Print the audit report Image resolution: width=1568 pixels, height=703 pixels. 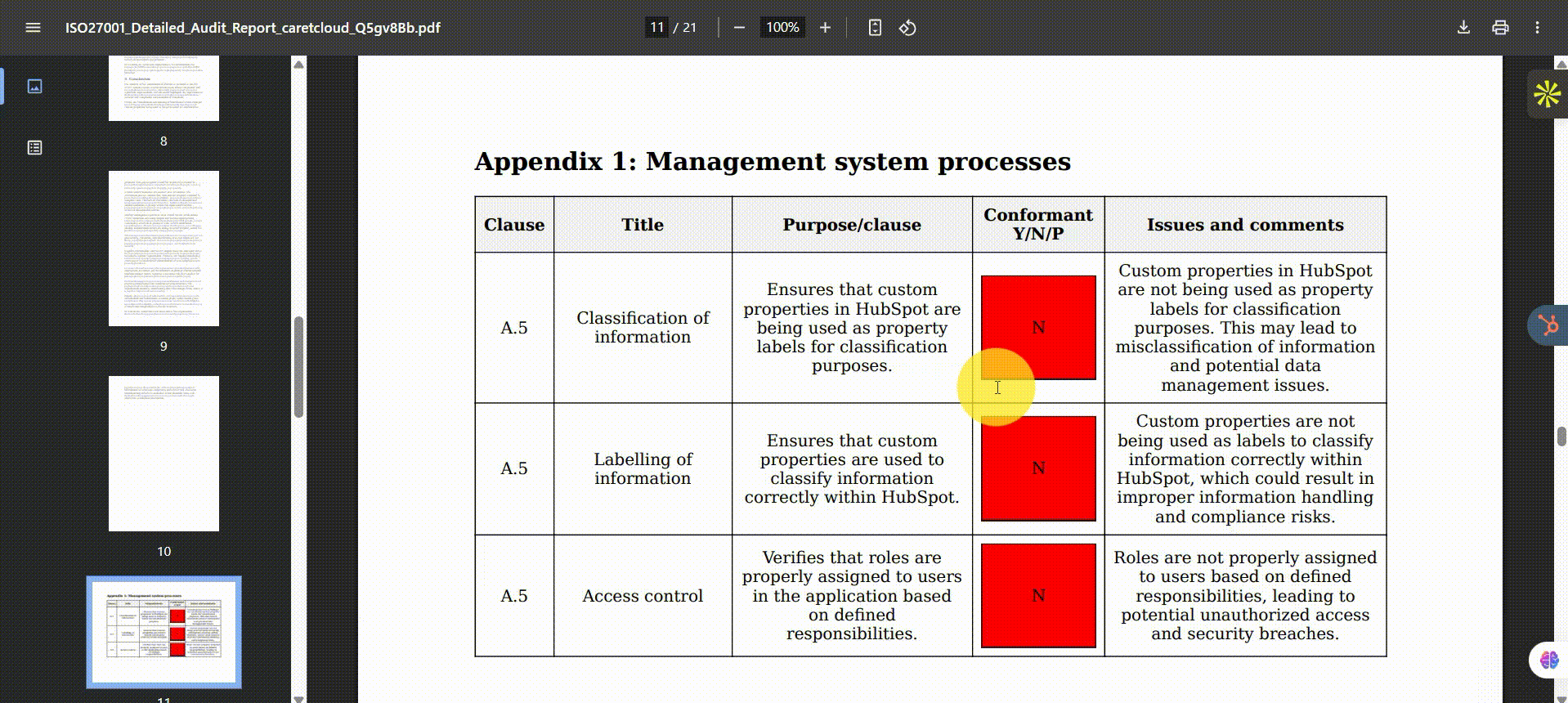click(1500, 28)
